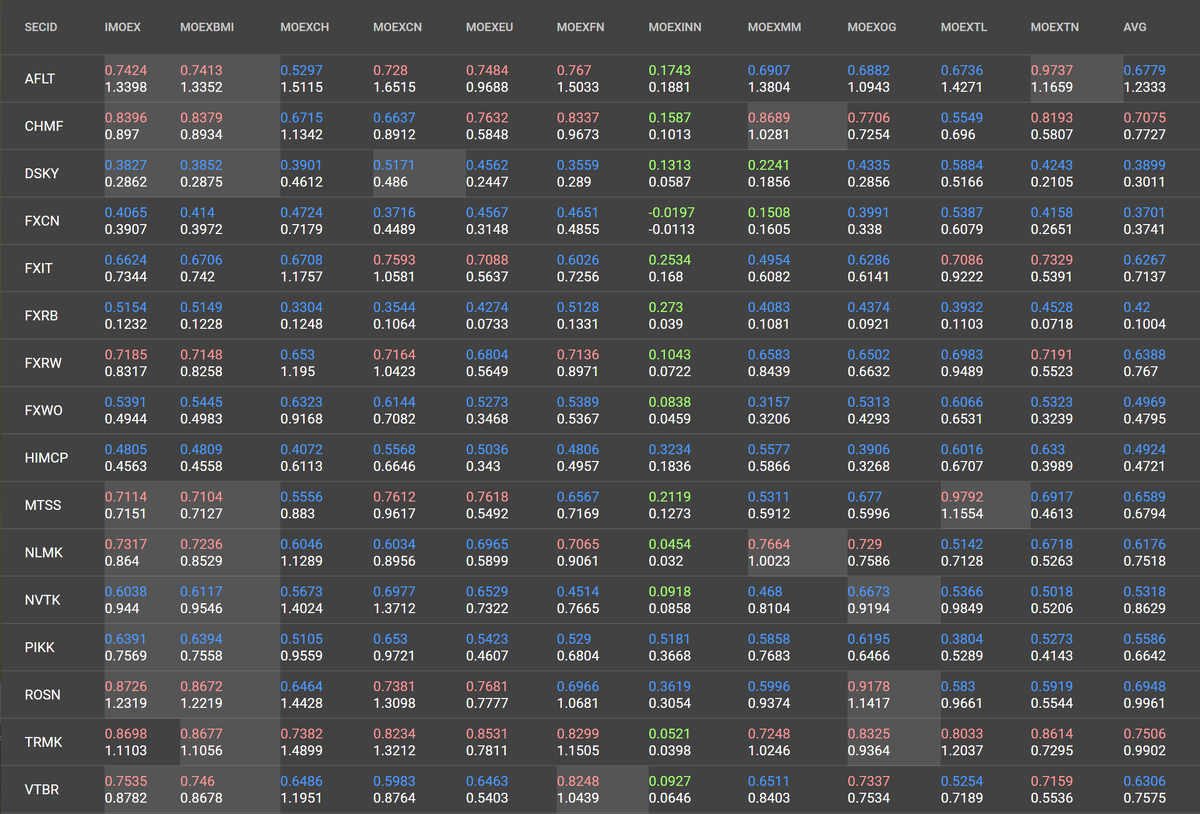The width and height of the screenshot is (1200, 814).
Task: Pick the FXRB row label
Action: [x=42, y=315]
